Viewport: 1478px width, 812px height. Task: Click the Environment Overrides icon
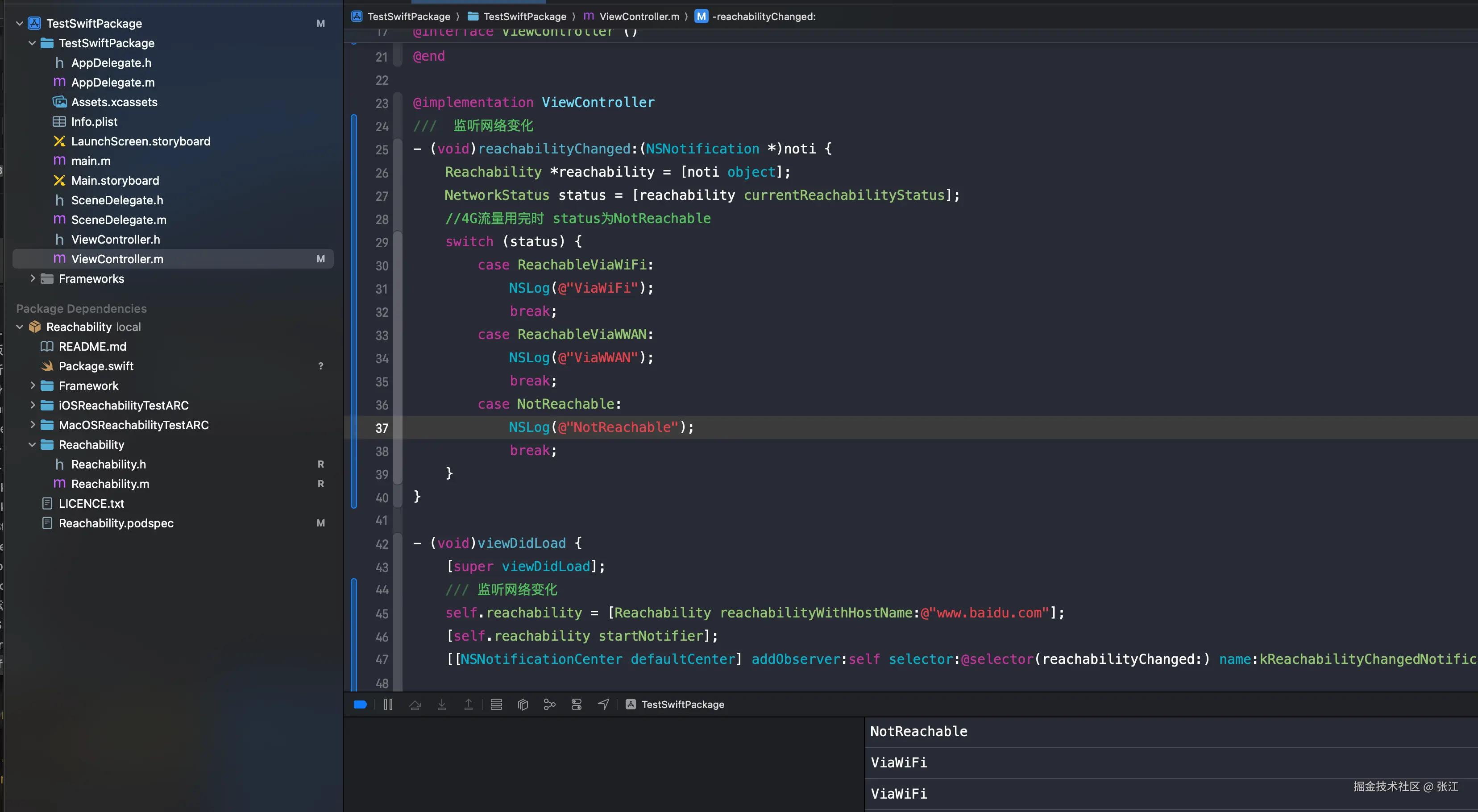(576, 704)
